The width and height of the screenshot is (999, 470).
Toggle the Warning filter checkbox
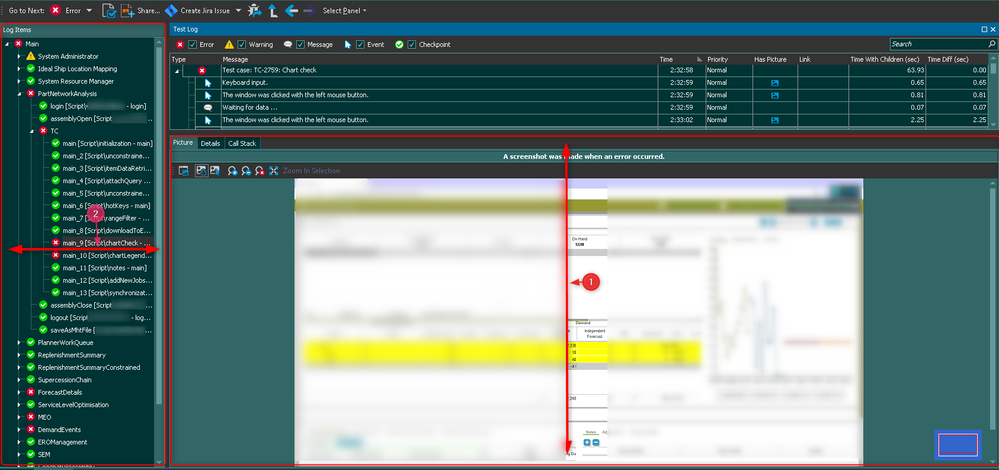(x=243, y=44)
